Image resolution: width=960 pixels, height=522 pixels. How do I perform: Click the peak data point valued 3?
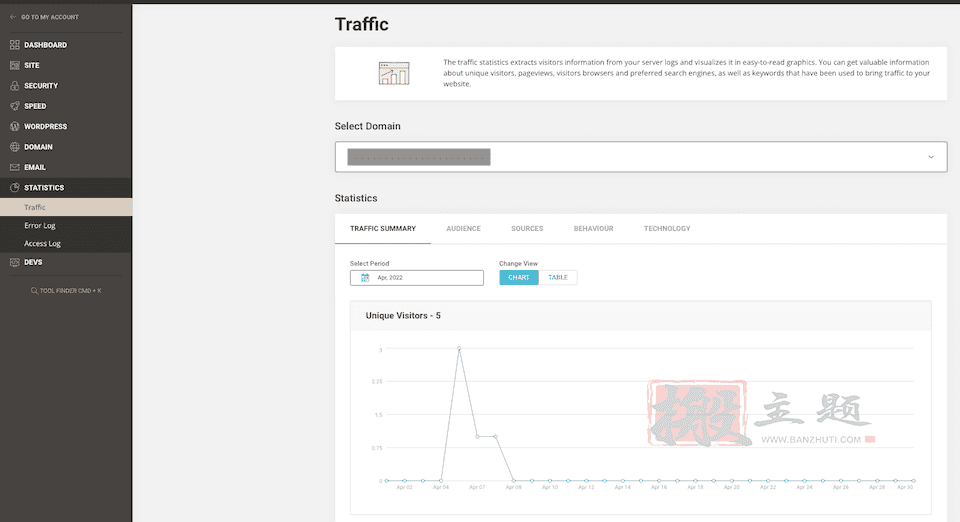coord(459,348)
